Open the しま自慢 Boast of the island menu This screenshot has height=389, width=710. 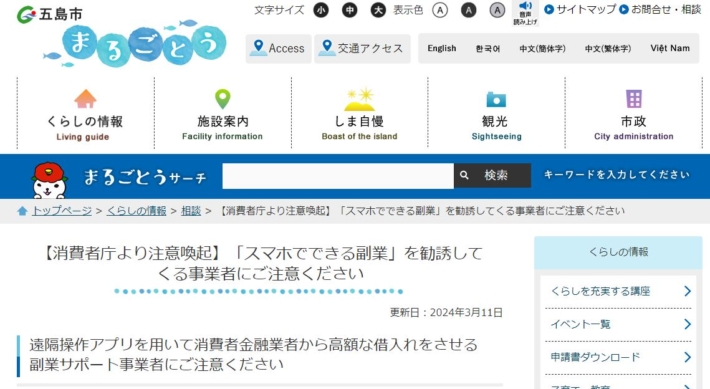[360, 113]
